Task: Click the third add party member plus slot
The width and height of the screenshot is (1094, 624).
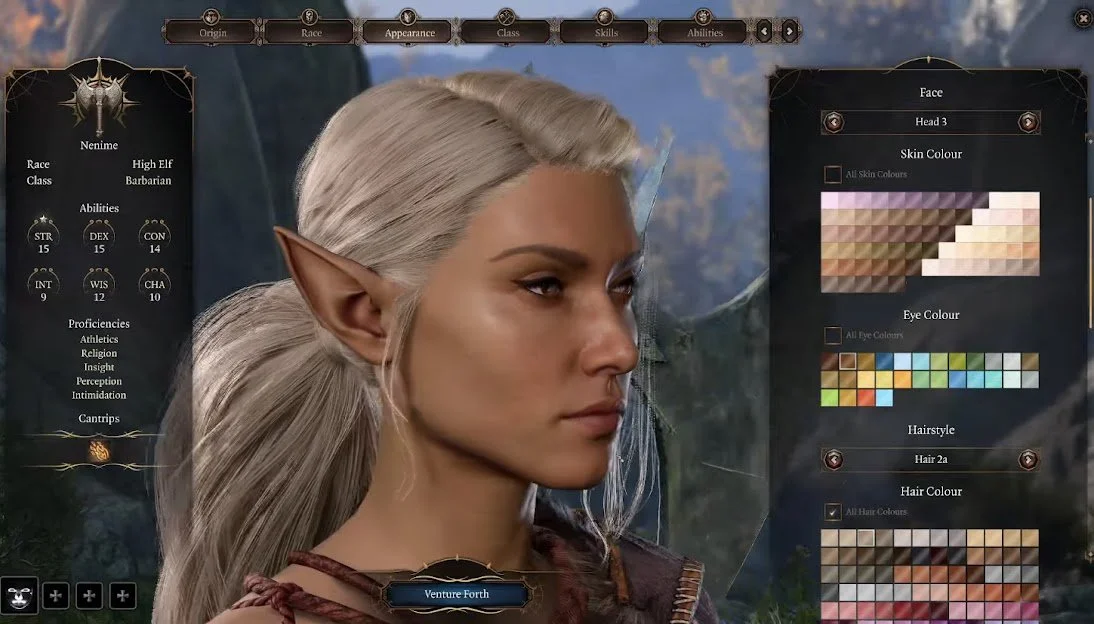Action: pyautogui.click(x=123, y=595)
